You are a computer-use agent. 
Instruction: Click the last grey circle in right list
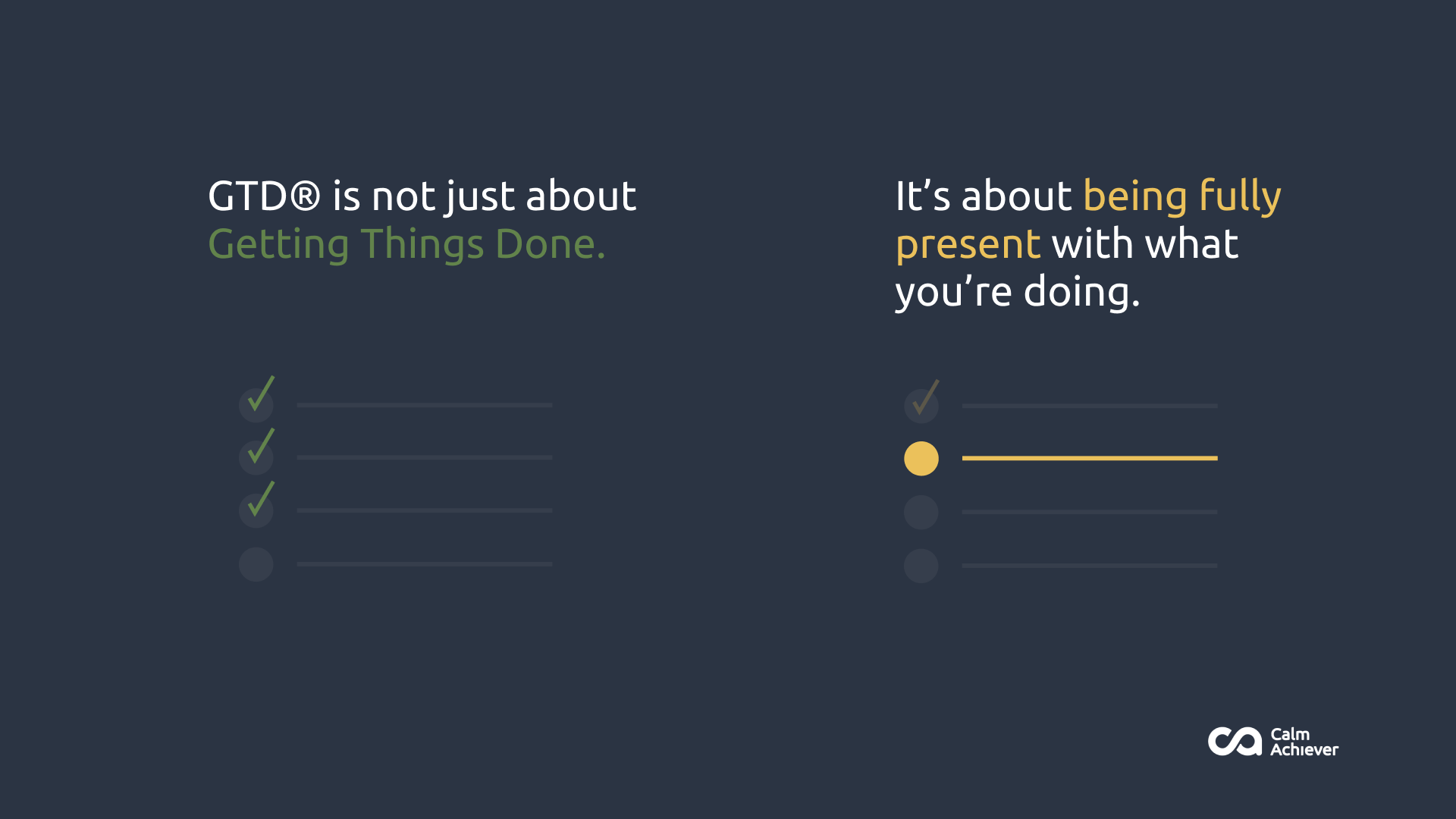click(x=921, y=566)
